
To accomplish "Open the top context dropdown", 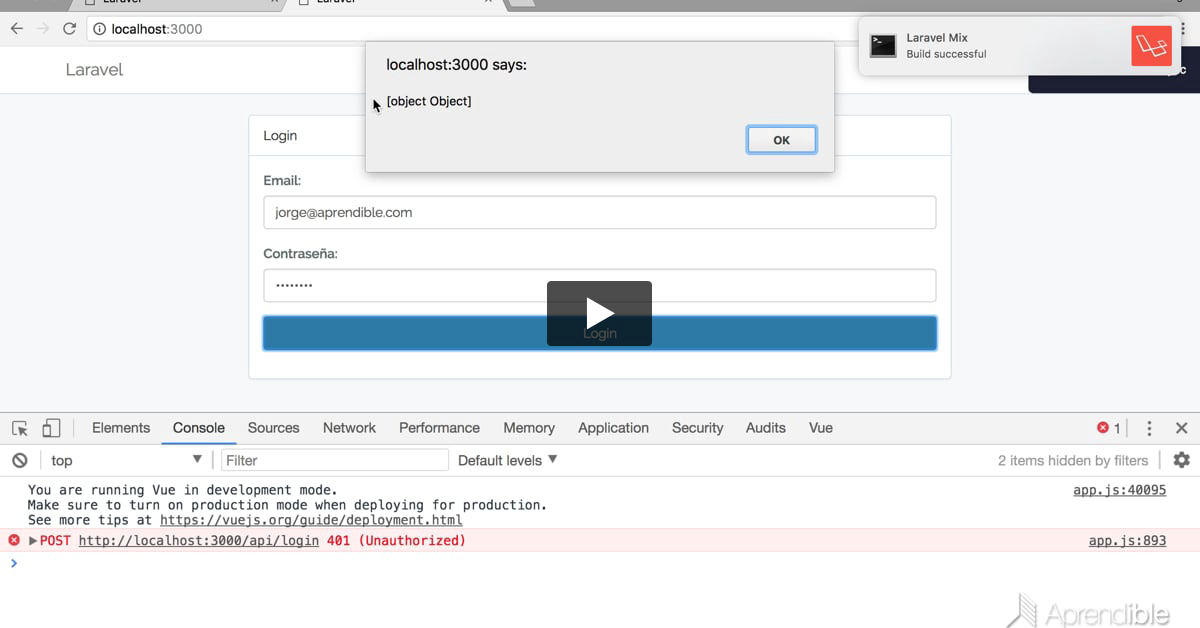I will pyautogui.click(x=127, y=460).
